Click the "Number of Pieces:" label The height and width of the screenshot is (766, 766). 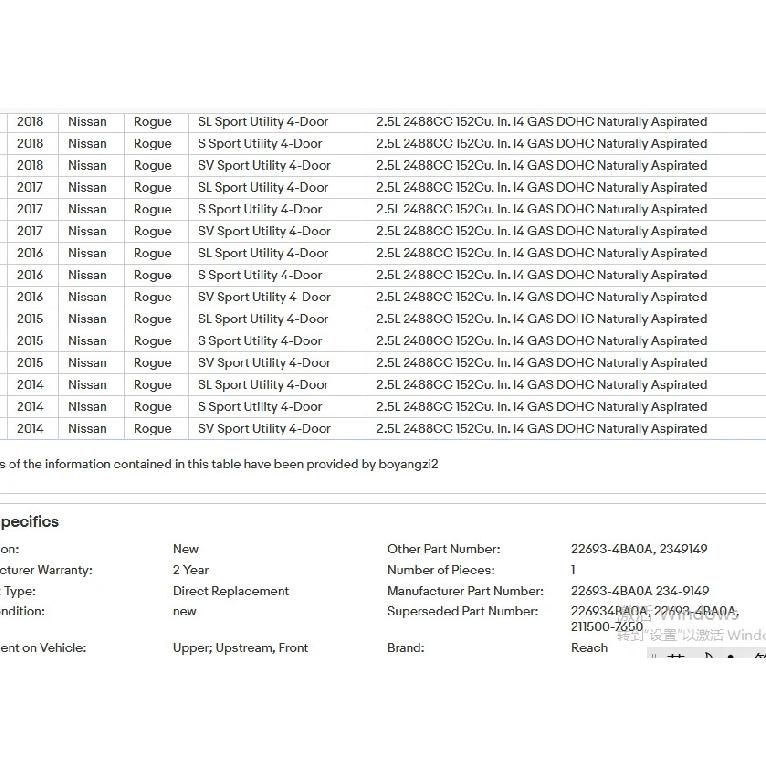click(x=441, y=570)
